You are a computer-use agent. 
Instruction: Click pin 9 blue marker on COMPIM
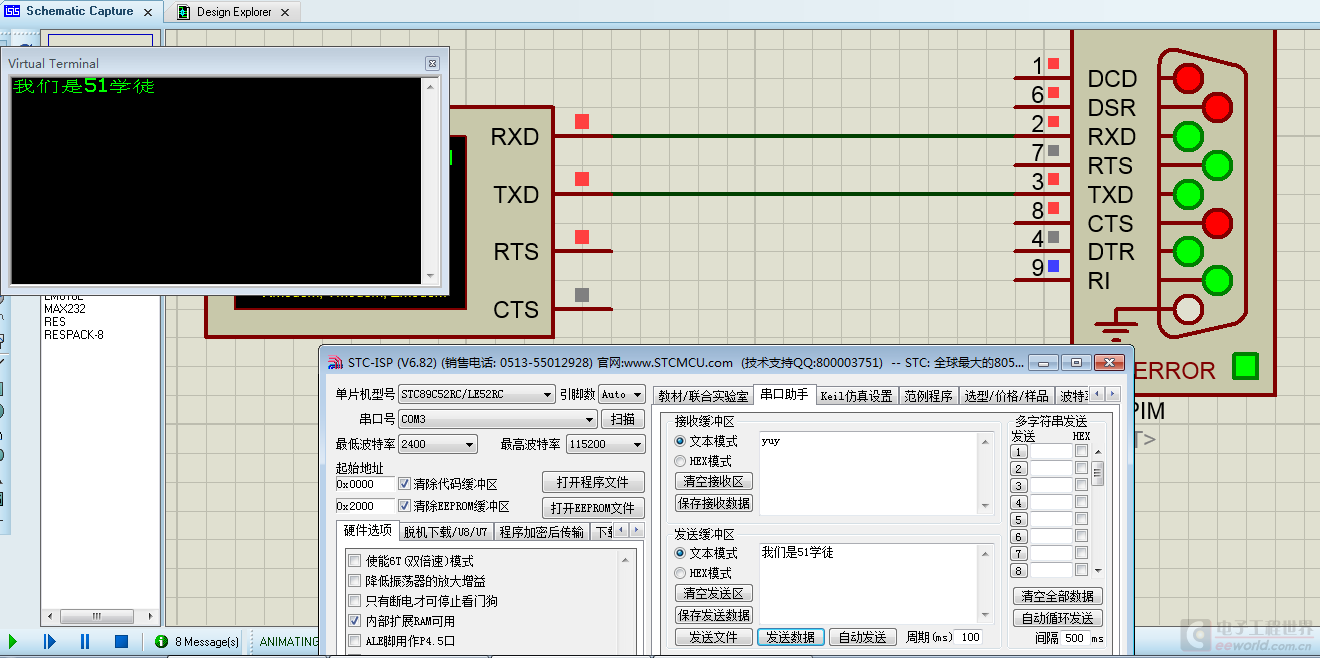[1053, 266]
